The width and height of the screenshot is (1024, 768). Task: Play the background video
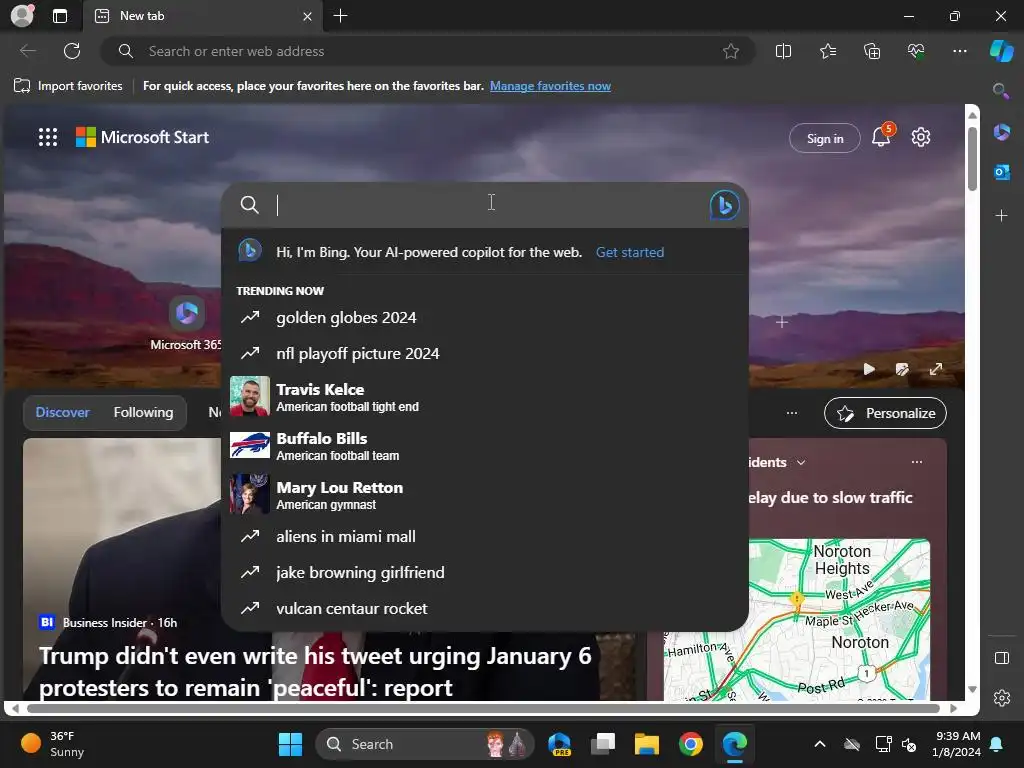pos(869,369)
